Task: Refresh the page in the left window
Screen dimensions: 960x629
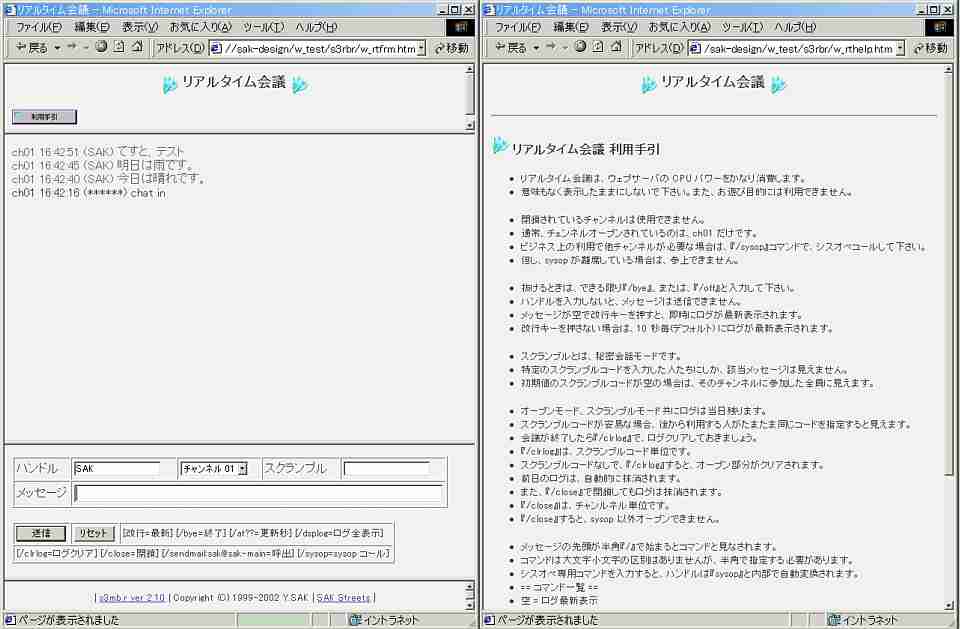Action: 119,47
